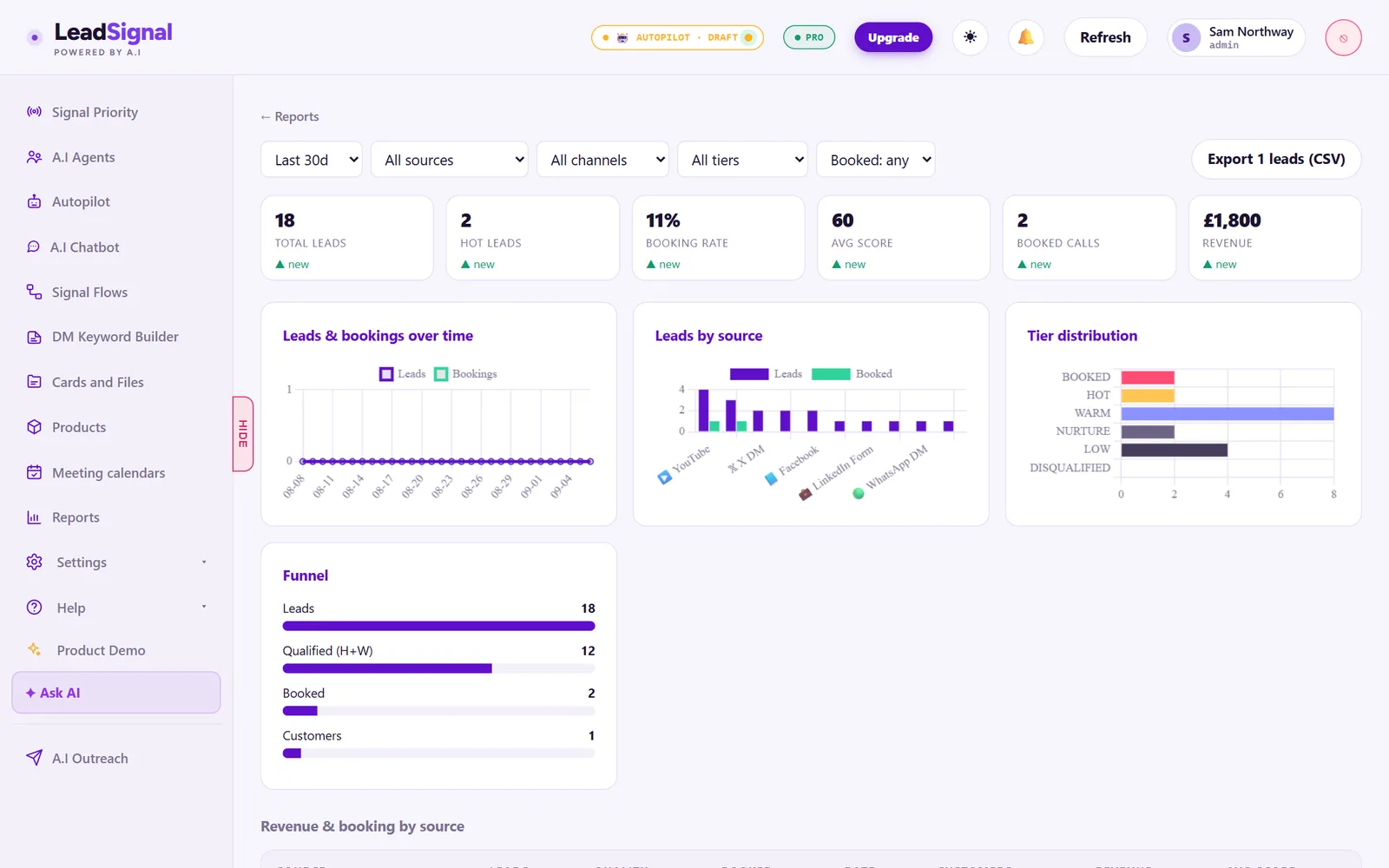Toggle Leads legend in Leads by source

pos(767,374)
